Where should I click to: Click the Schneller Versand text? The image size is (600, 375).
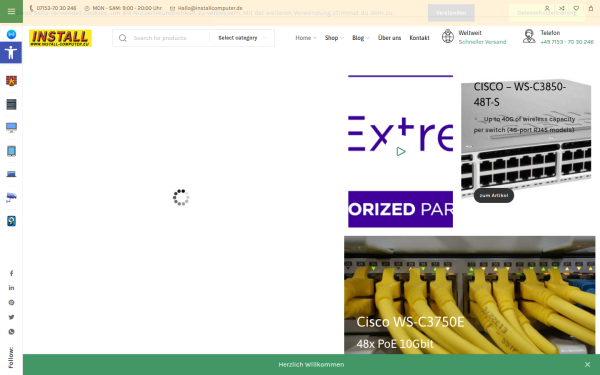(x=482, y=42)
